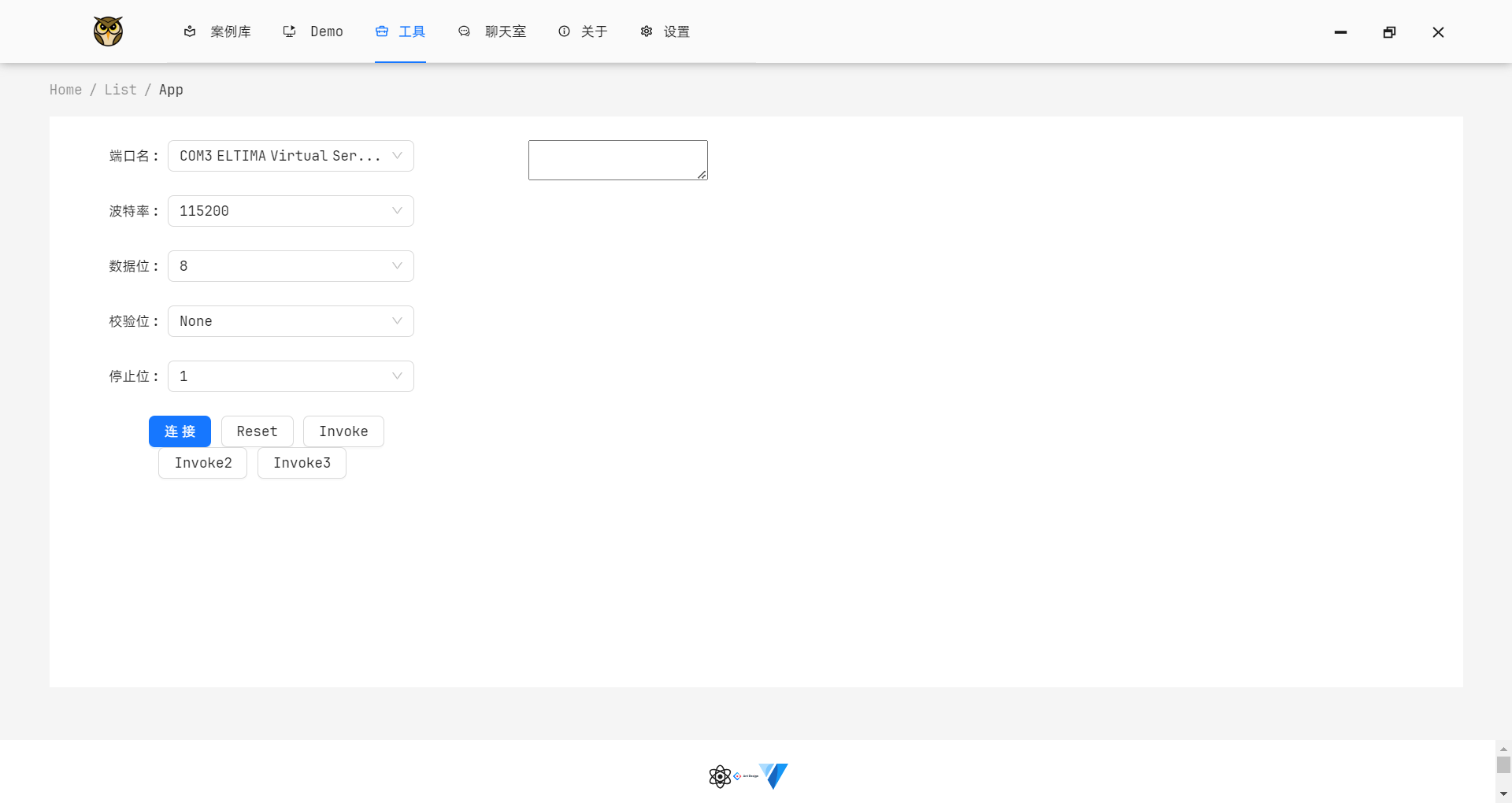
Task: Click the Ant Design logo in the footer
Action: click(x=747, y=775)
